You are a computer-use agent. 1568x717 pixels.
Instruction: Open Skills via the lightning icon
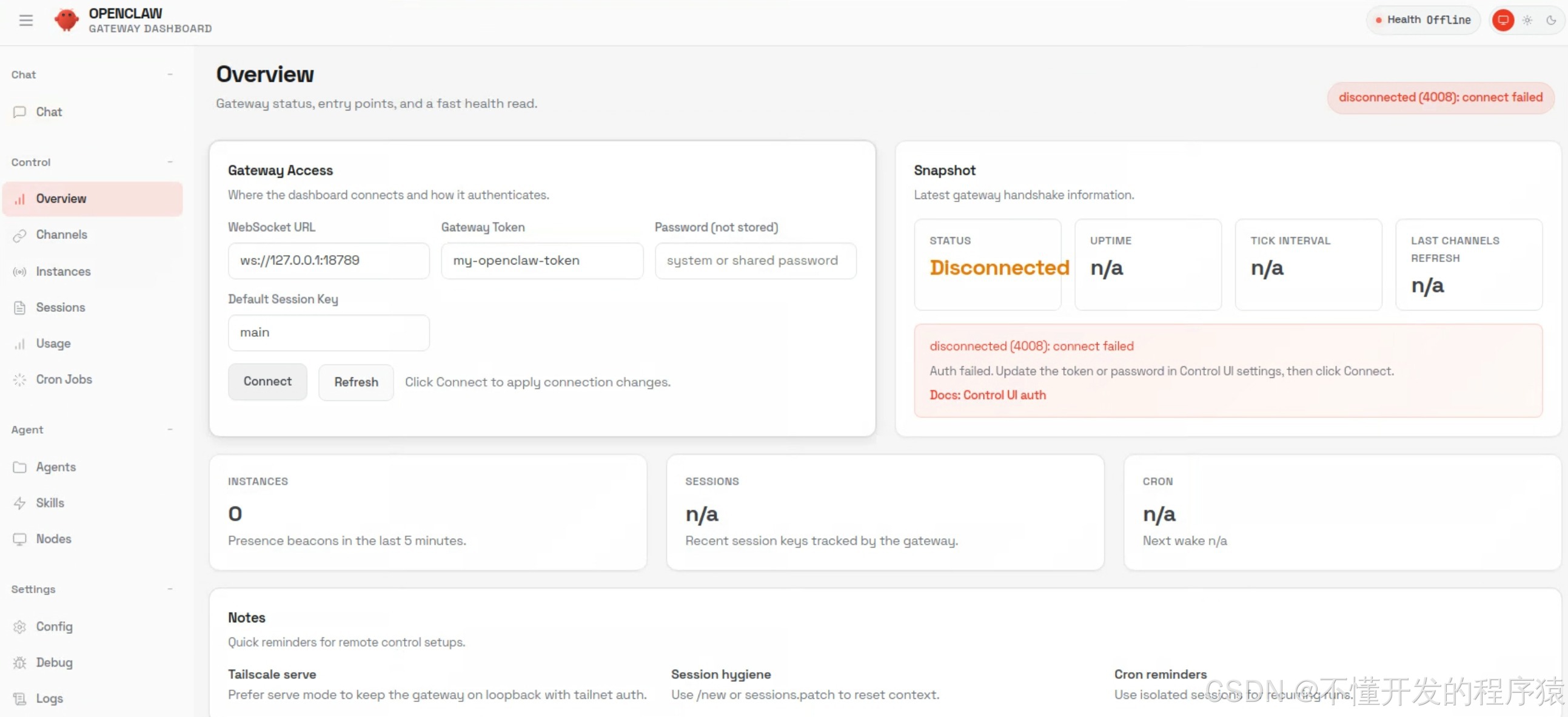click(x=19, y=503)
